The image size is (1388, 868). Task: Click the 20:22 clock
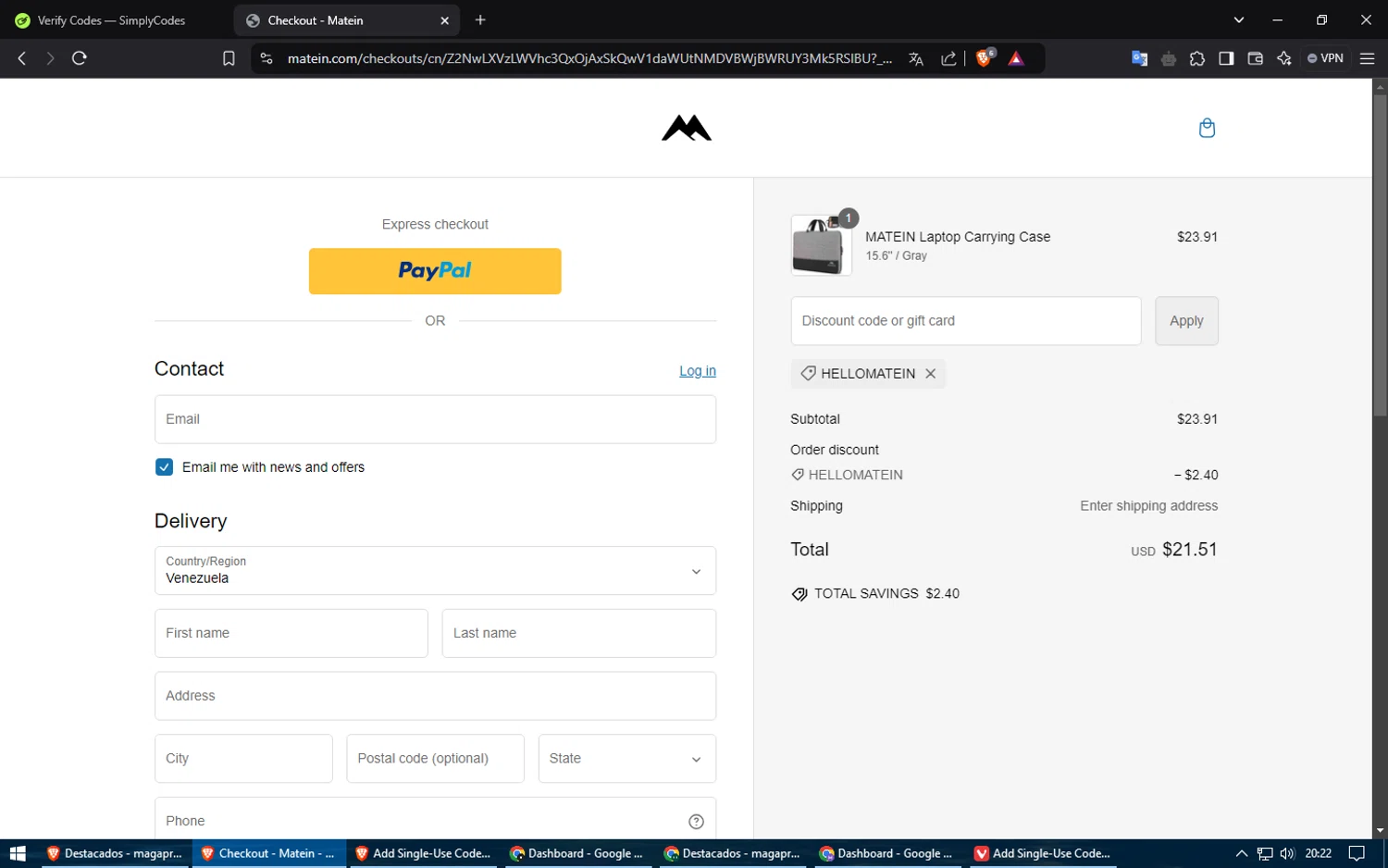[1318, 853]
